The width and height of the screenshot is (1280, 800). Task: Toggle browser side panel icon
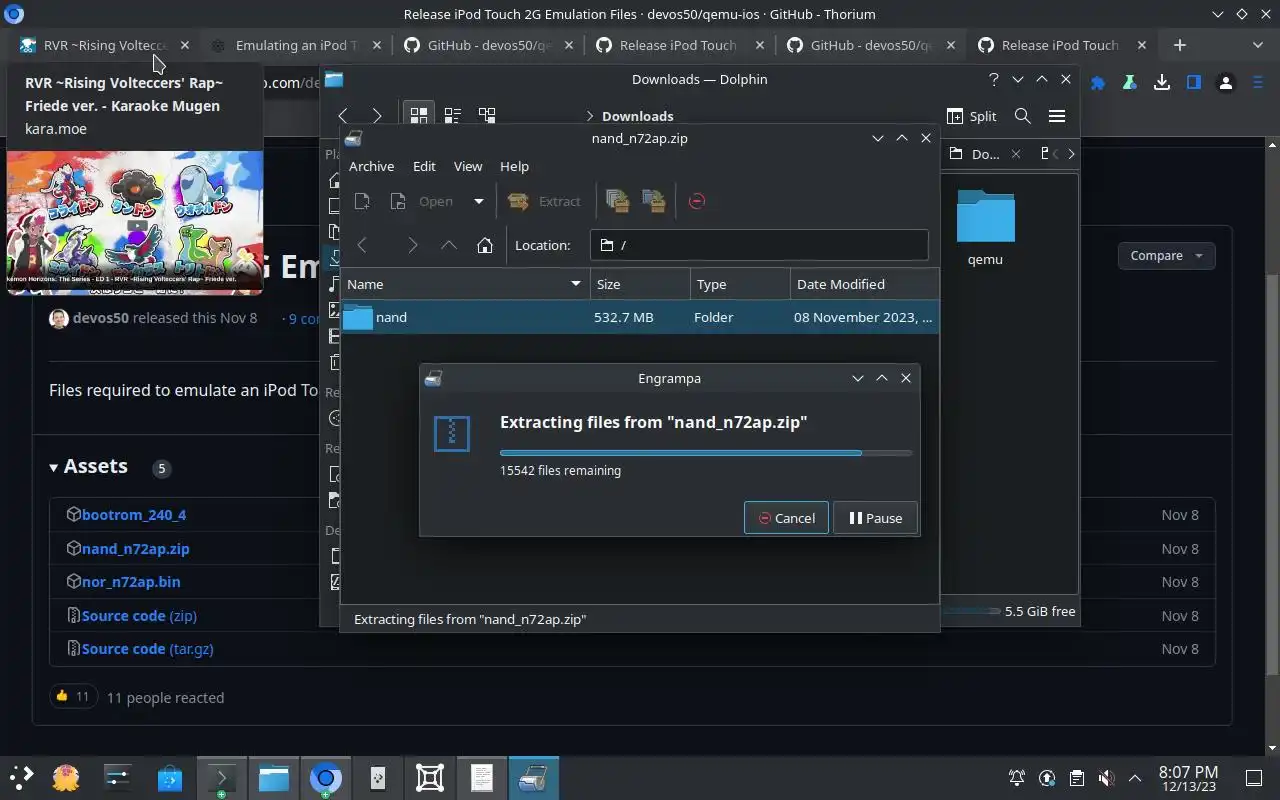[1194, 83]
